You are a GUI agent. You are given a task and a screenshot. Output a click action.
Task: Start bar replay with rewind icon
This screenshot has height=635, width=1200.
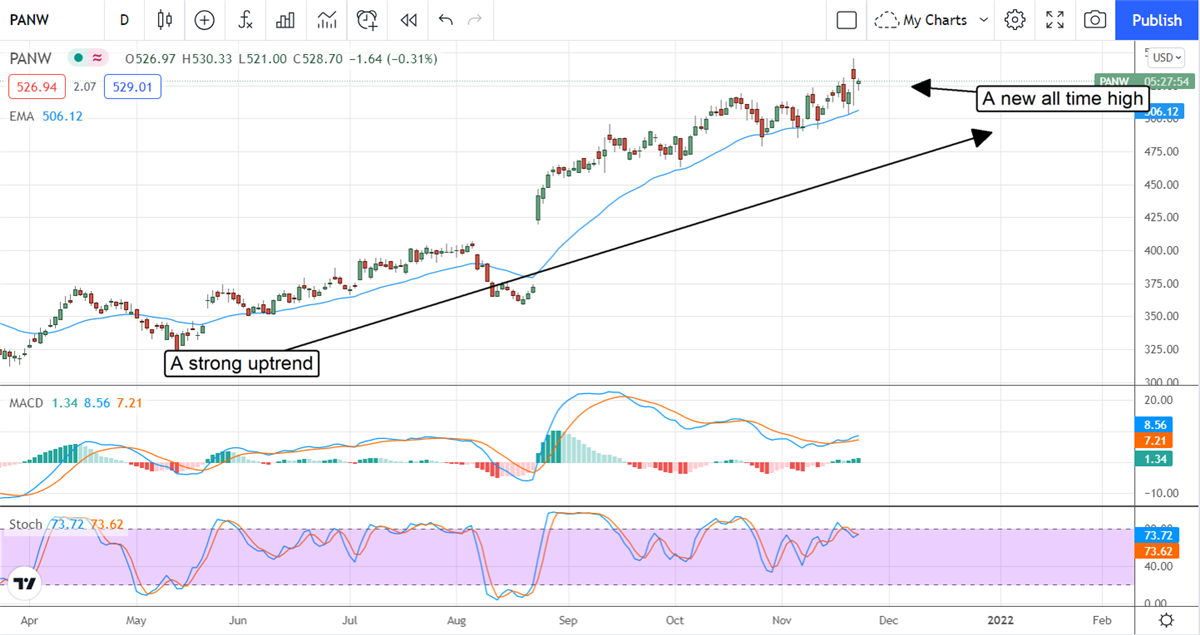tap(407, 20)
